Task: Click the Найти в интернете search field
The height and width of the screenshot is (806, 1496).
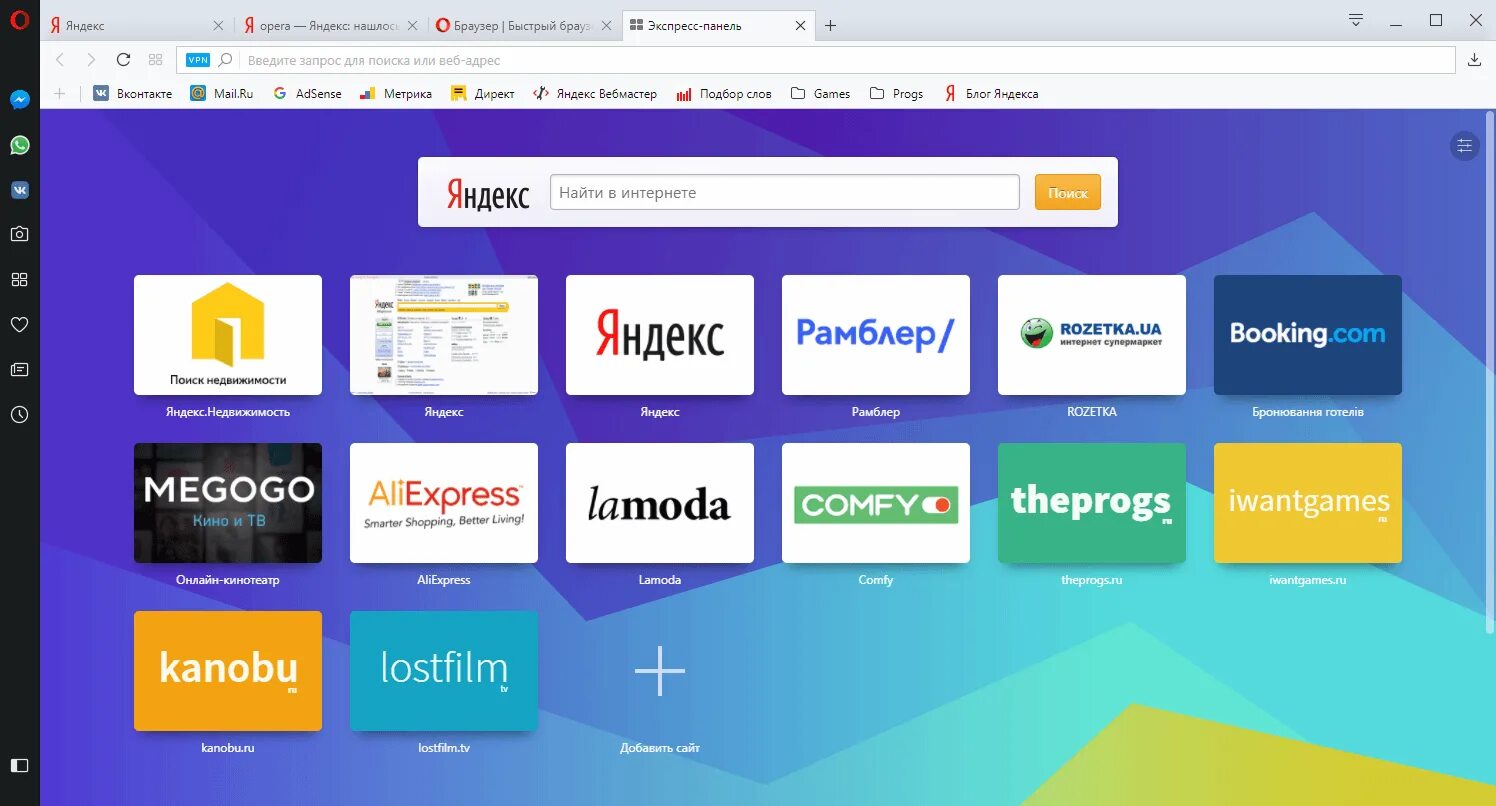Action: click(785, 192)
